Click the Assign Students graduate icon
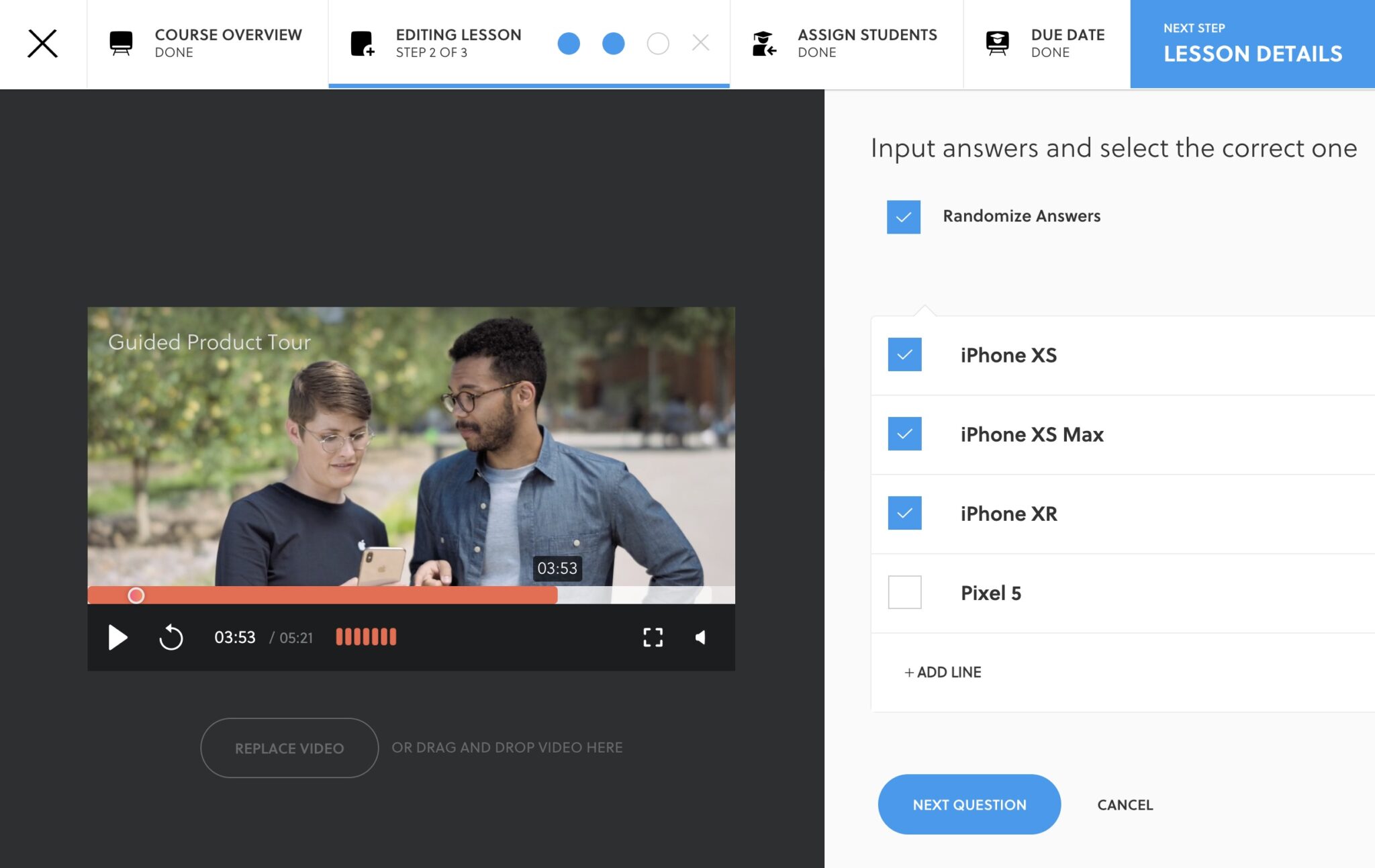Screen dimensions: 1375x868 764,44
